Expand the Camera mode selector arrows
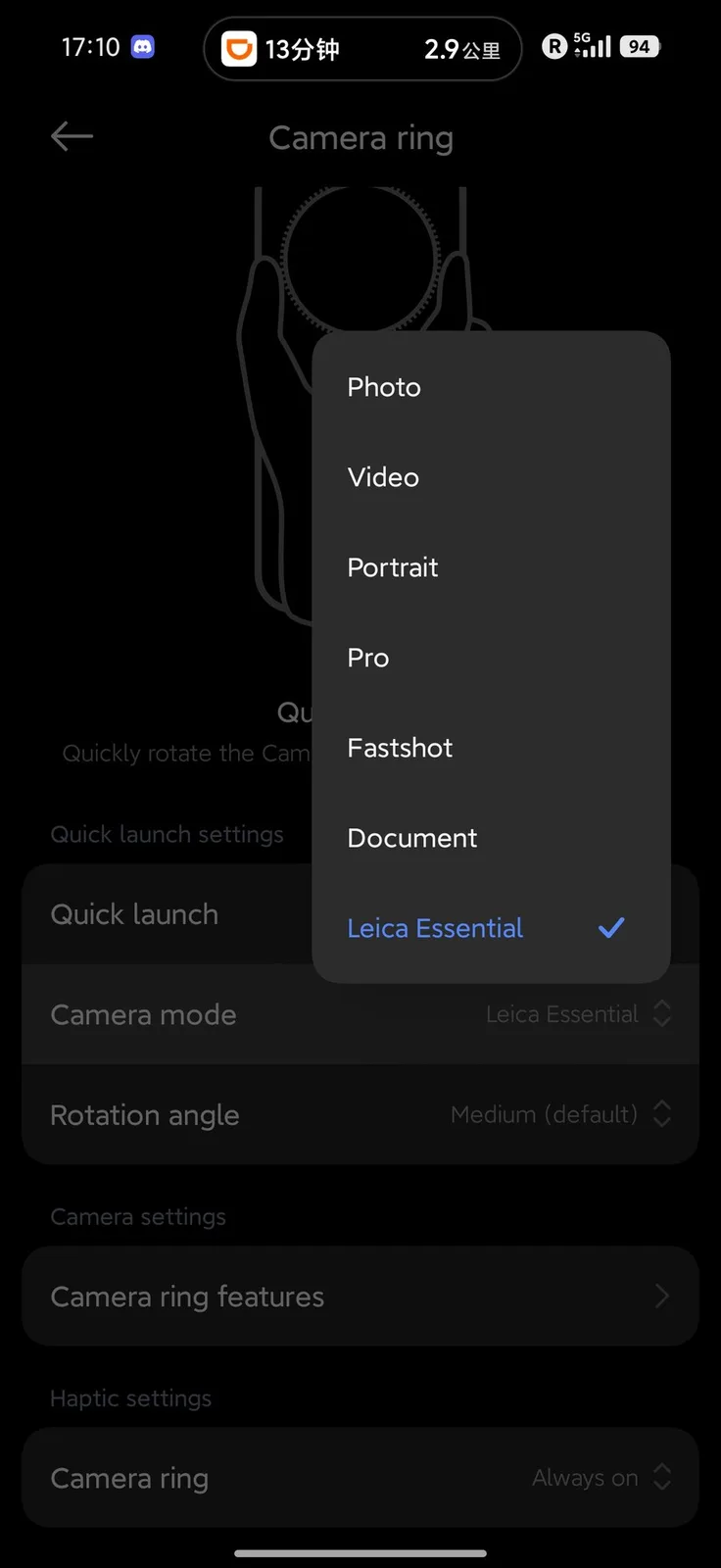The image size is (721, 1568). tap(662, 1014)
